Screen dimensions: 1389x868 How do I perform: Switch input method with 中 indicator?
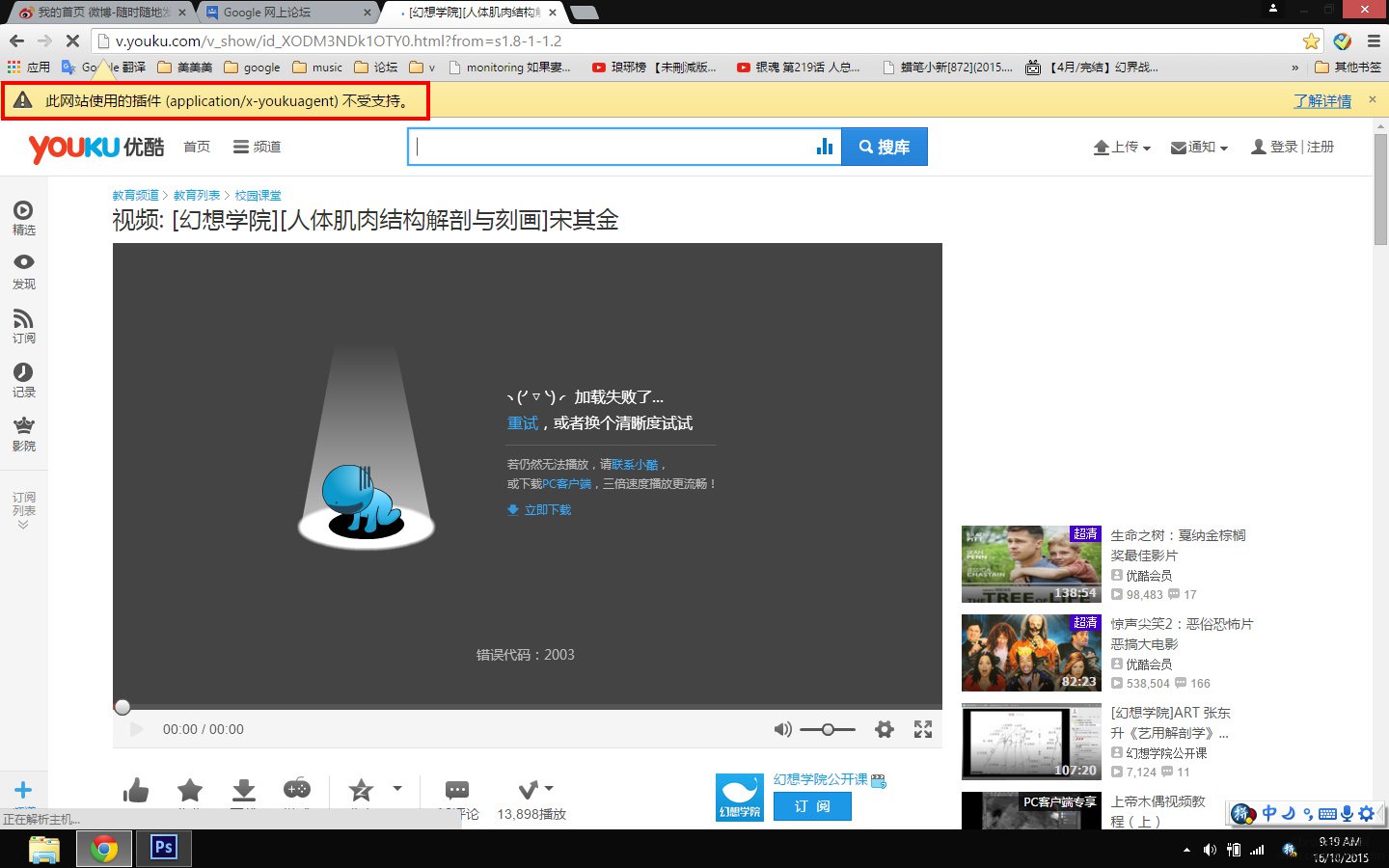1270,813
